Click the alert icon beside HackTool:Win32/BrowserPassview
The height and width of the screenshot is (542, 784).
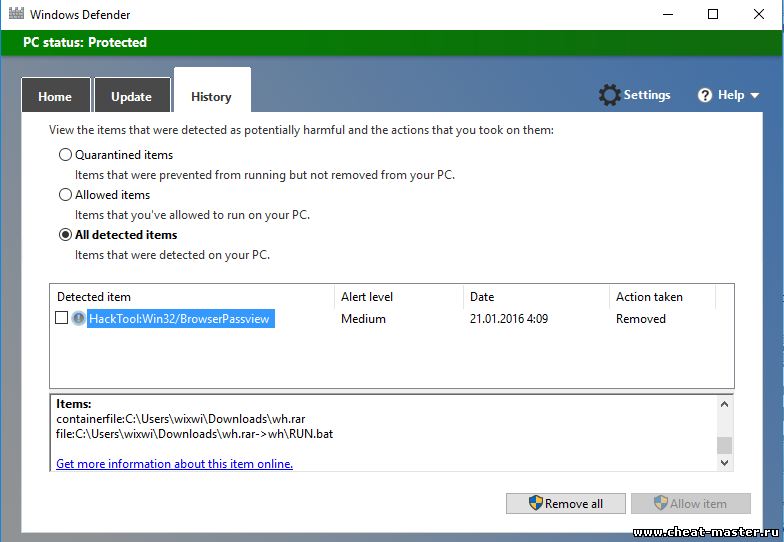[x=78, y=318]
